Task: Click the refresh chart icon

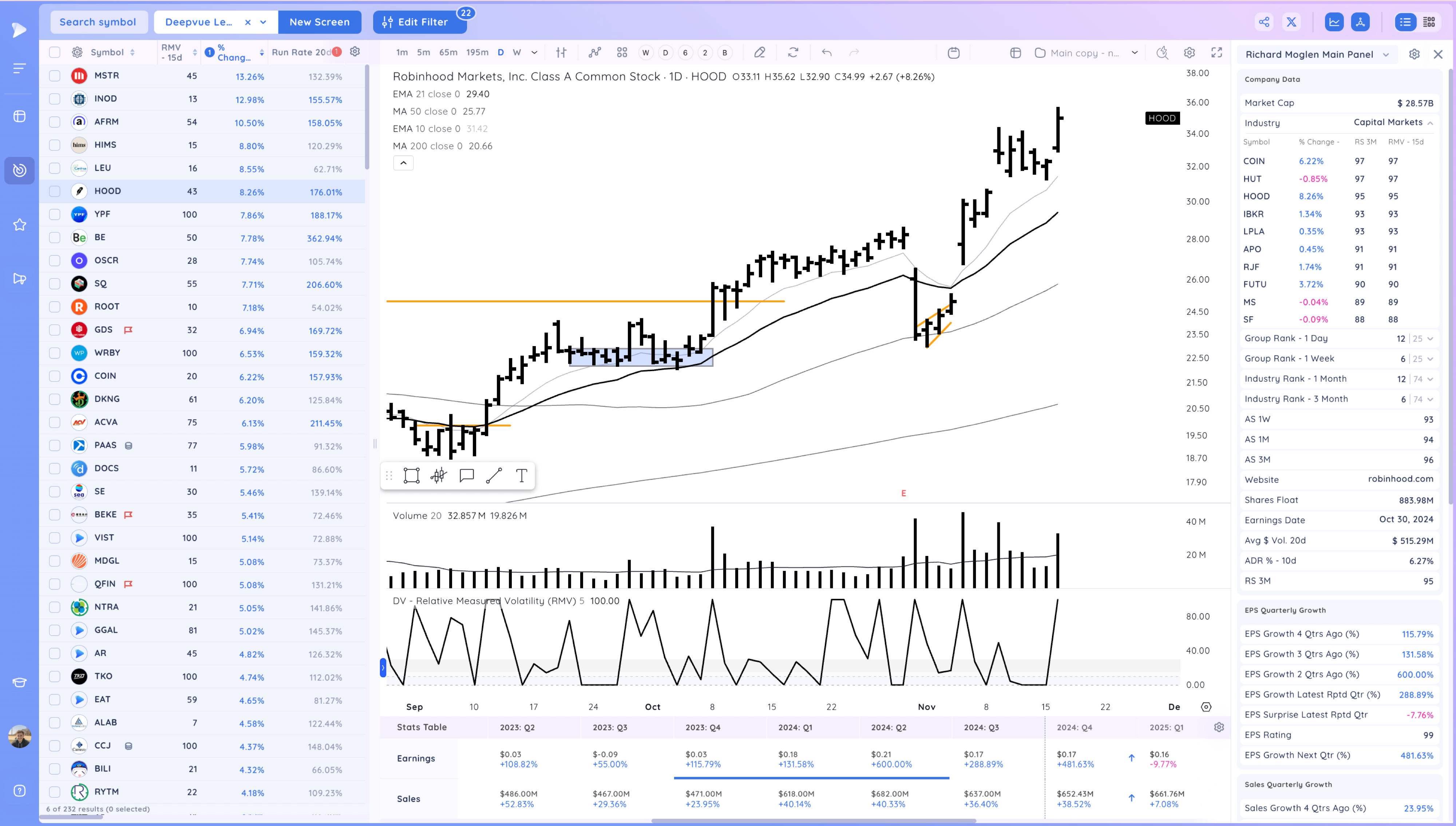Action: coord(793,52)
